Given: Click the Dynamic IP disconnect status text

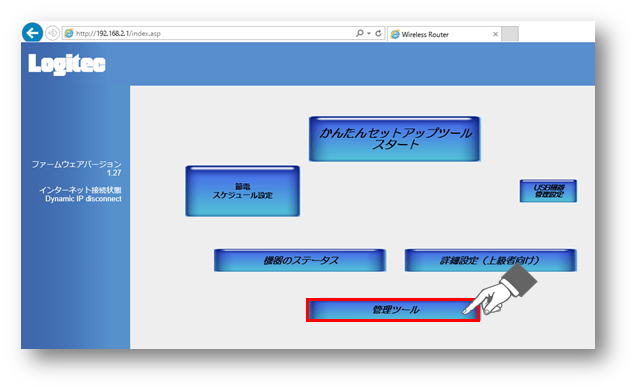Looking at the screenshot, I should click(83, 199).
